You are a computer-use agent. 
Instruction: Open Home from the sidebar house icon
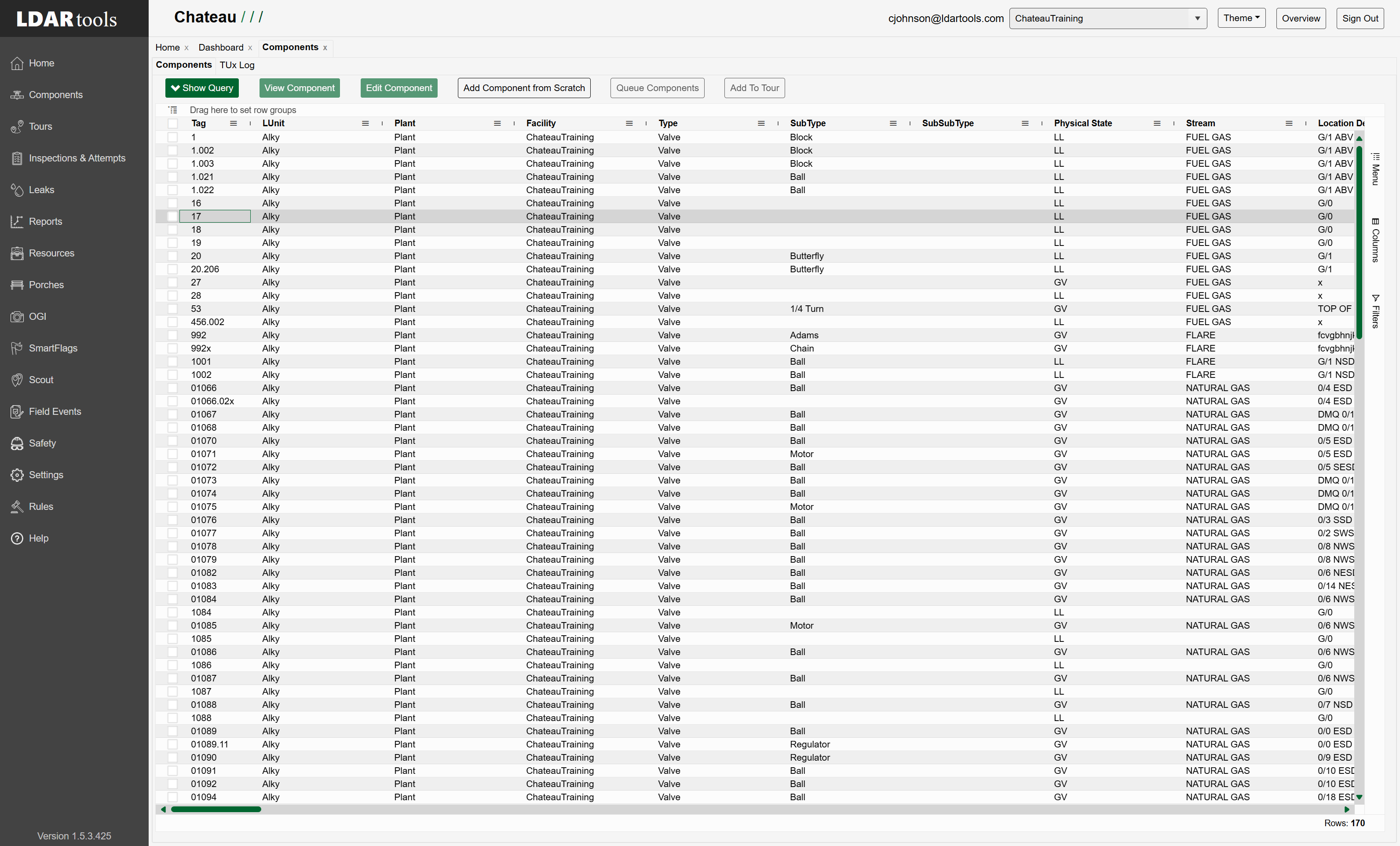coord(17,63)
